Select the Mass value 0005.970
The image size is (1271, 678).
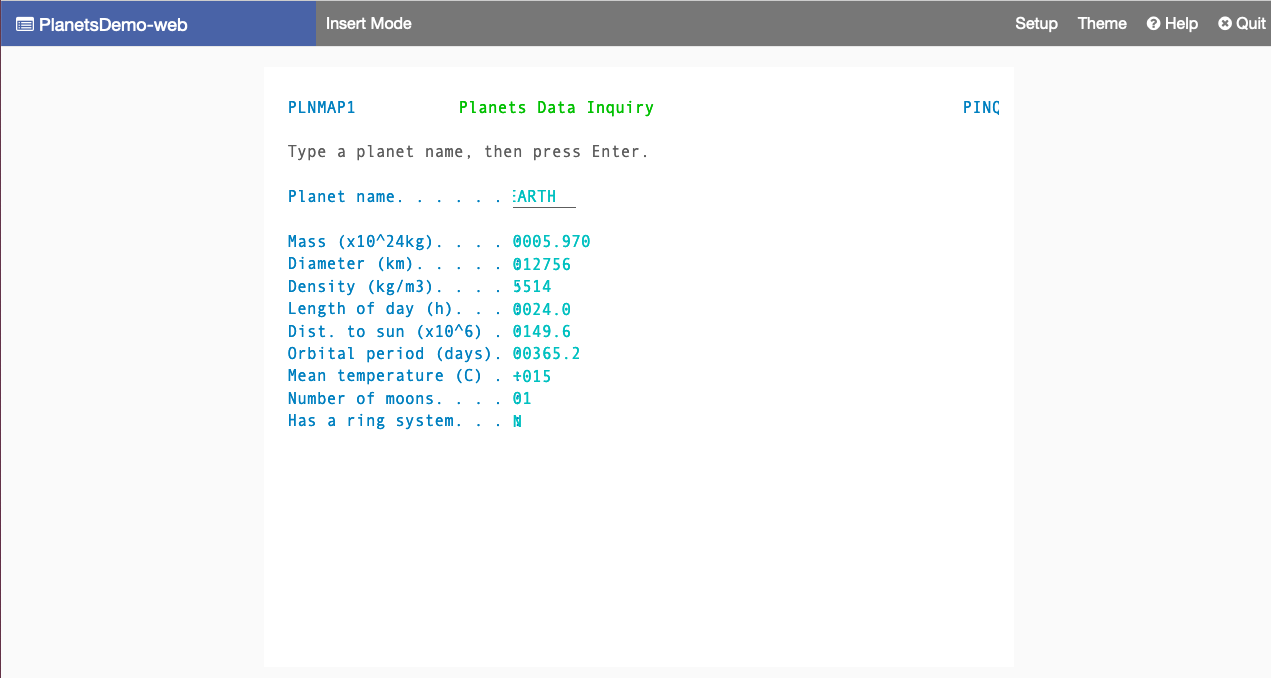(x=552, y=242)
